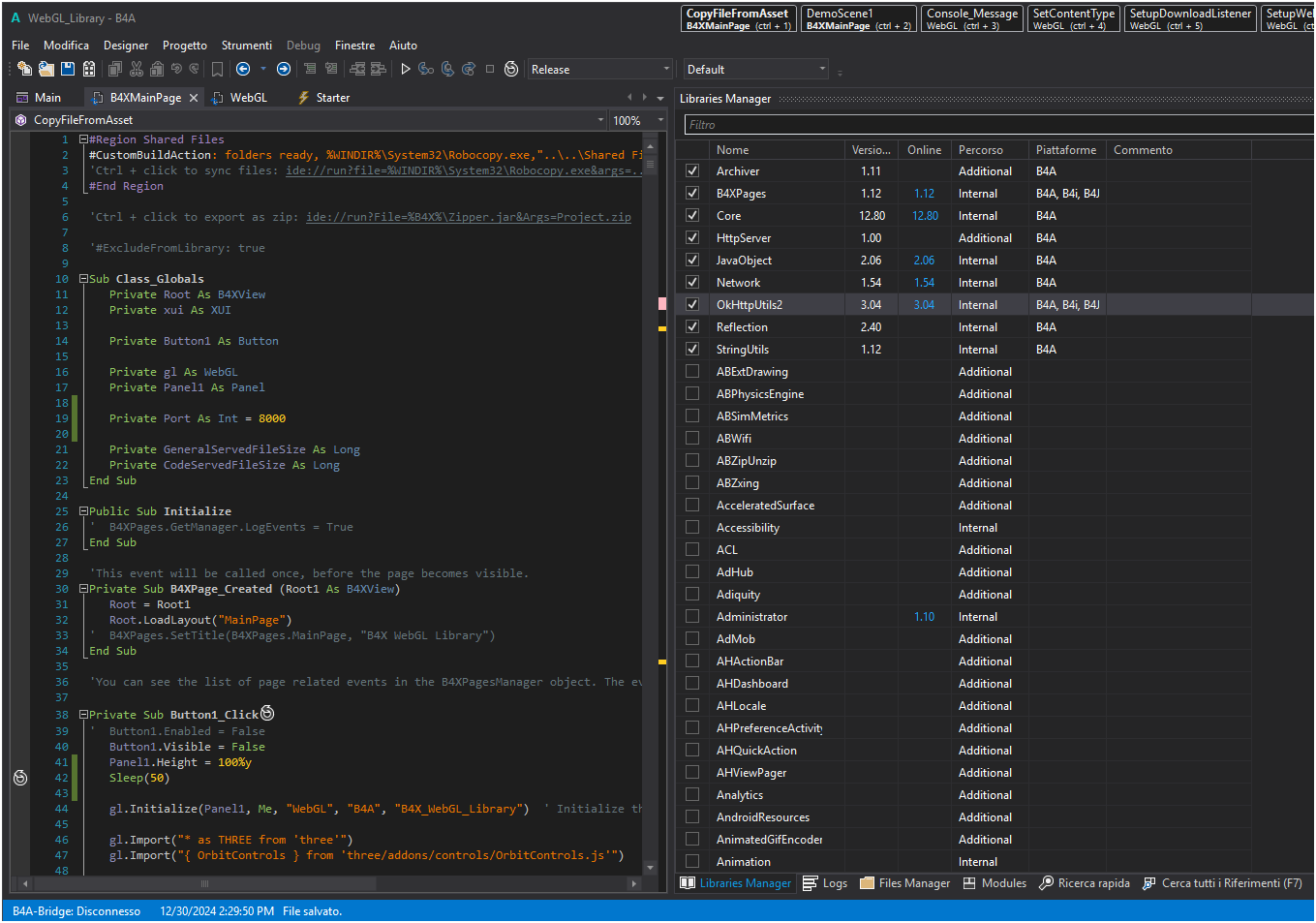Click the bookmark toggle icon in toolbar
The image size is (1316, 923).
[x=217, y=69]
